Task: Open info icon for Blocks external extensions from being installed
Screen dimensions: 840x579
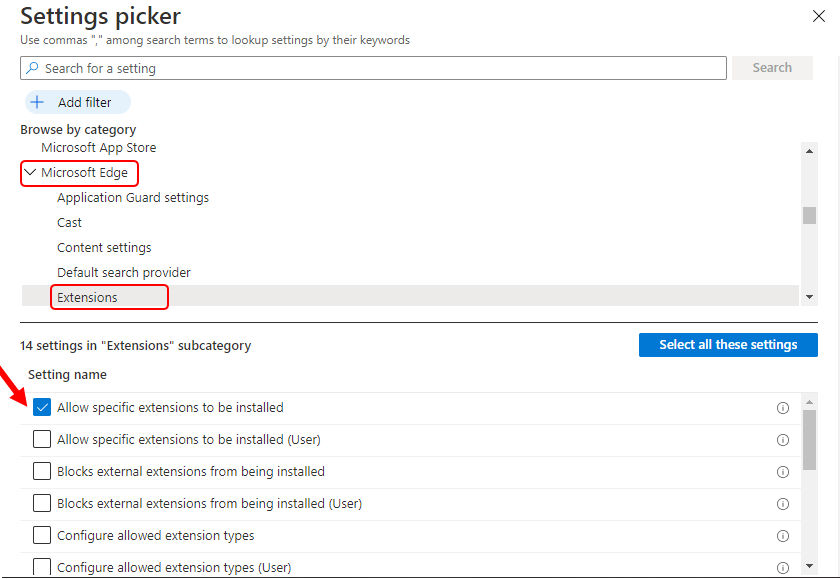Action: click(x=783, y=472)
